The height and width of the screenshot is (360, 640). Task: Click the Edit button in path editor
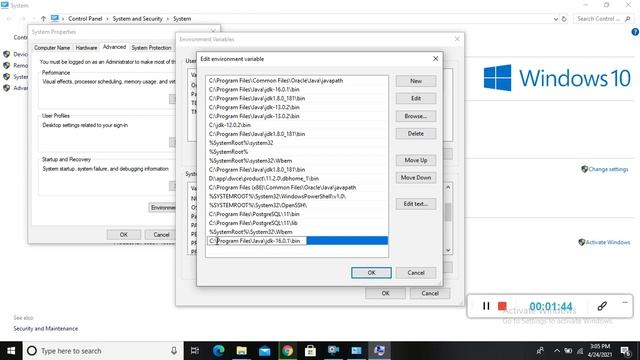click(416, 98)
